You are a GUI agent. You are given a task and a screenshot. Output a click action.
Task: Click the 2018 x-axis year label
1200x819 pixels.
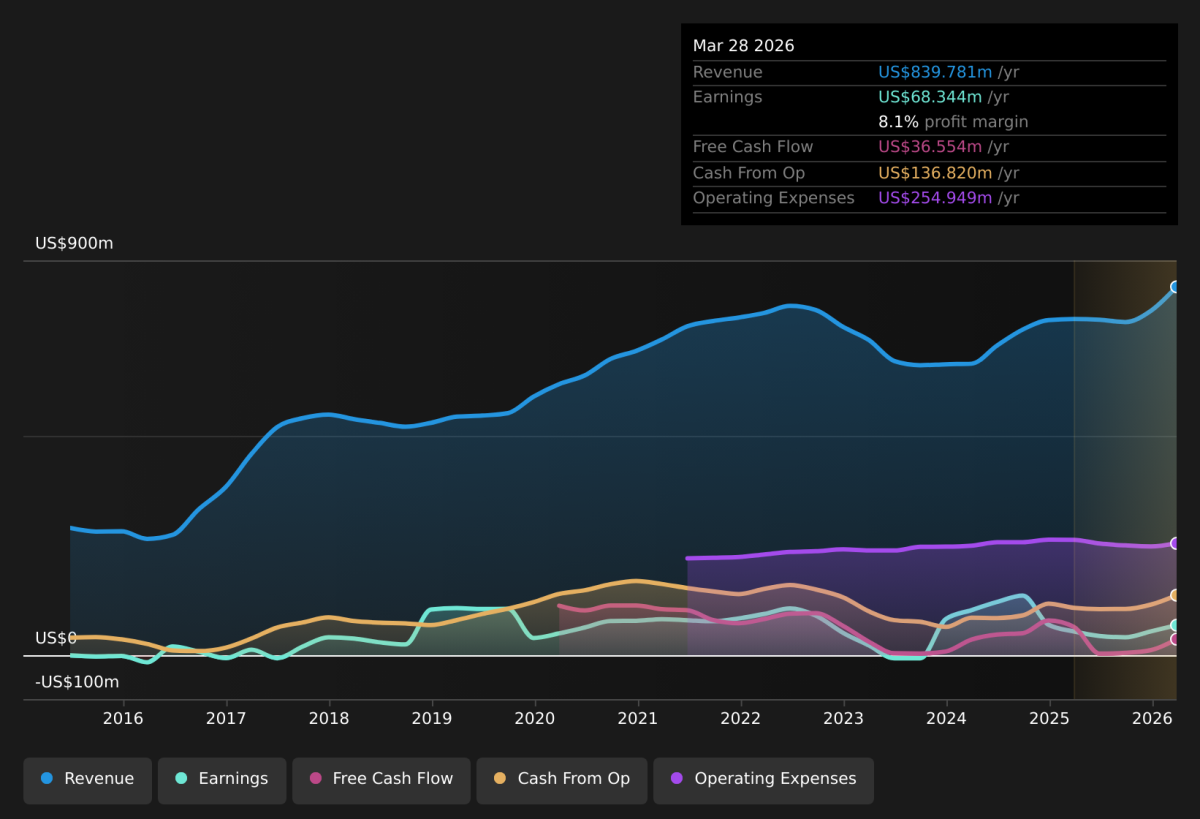coord(329,718)
